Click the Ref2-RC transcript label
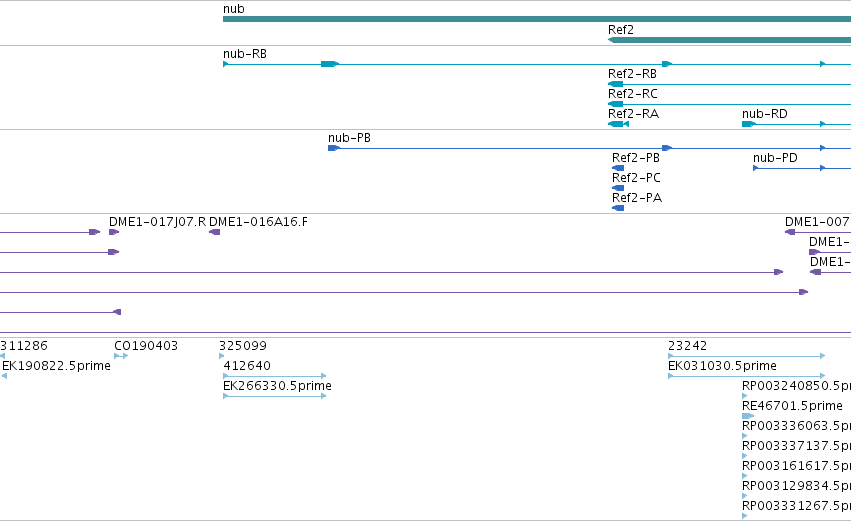851x521 pixels. tap(633, 94)
